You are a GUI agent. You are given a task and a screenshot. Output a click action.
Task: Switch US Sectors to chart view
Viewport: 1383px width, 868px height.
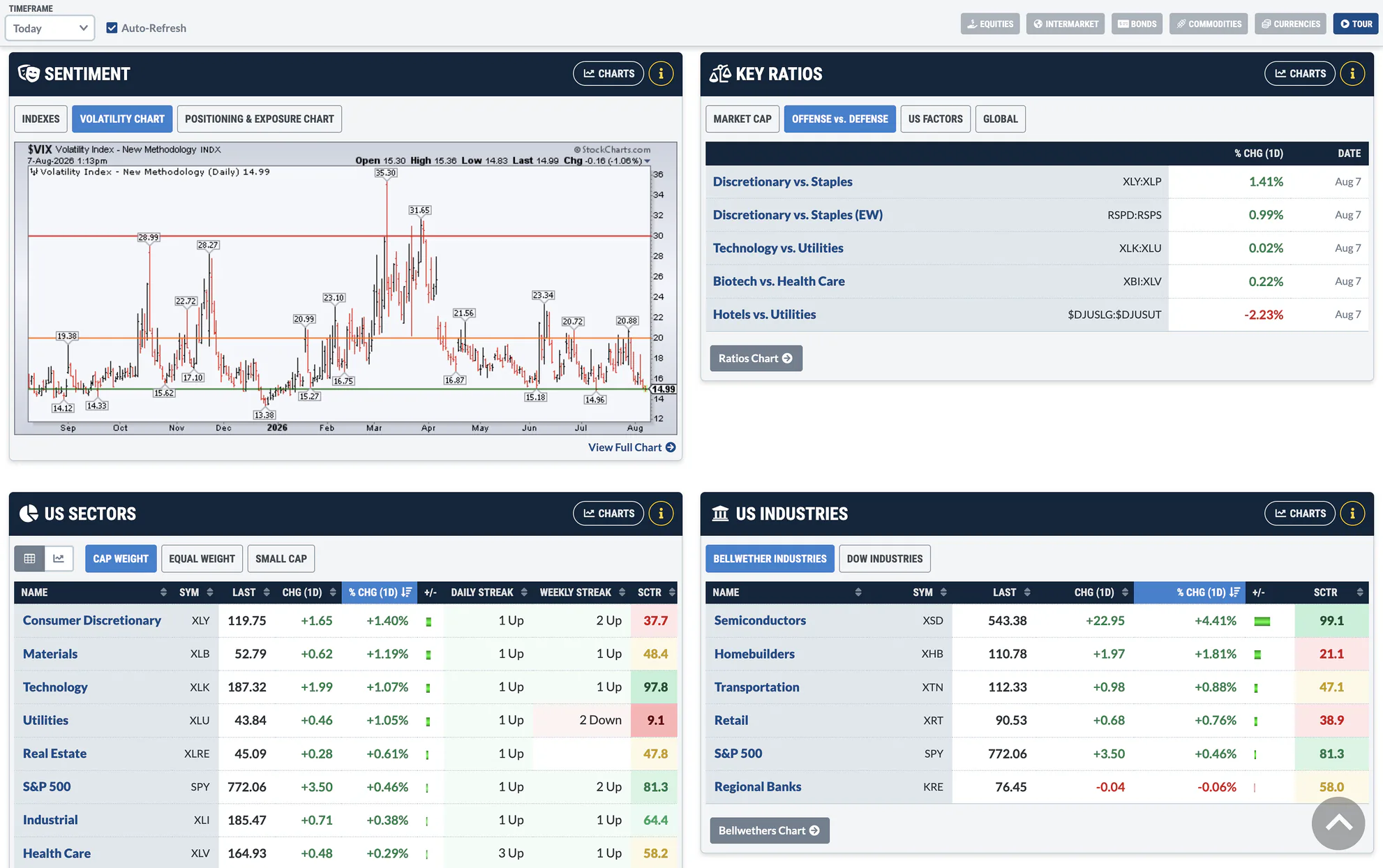[x=59, y=558]
